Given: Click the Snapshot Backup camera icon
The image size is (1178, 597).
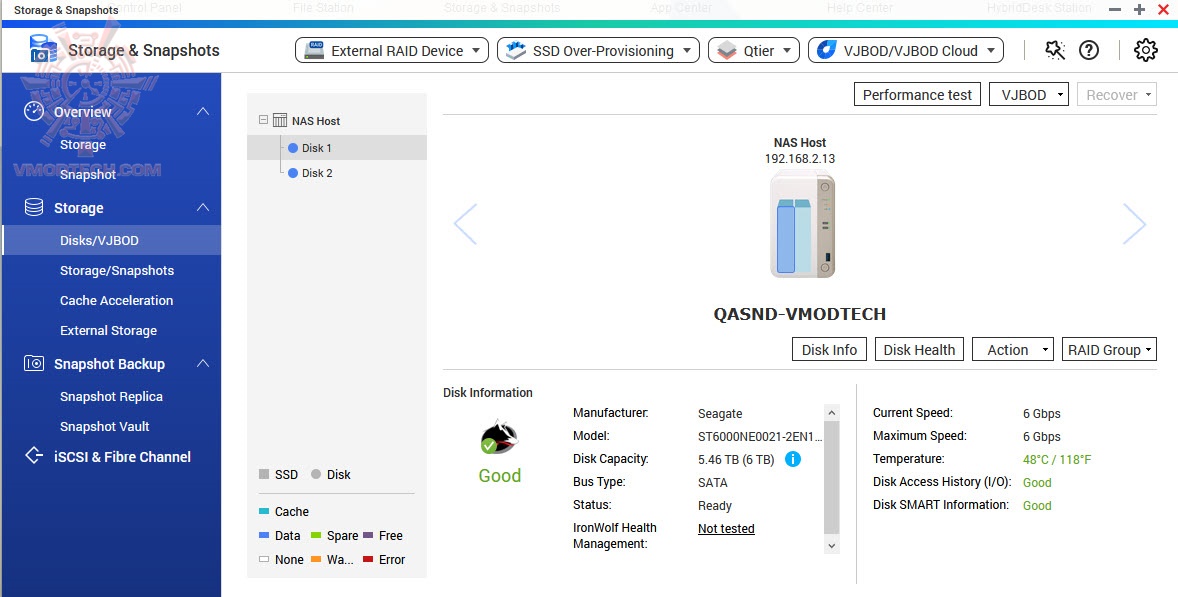Looking at the screenshot, I should point(34,363).
